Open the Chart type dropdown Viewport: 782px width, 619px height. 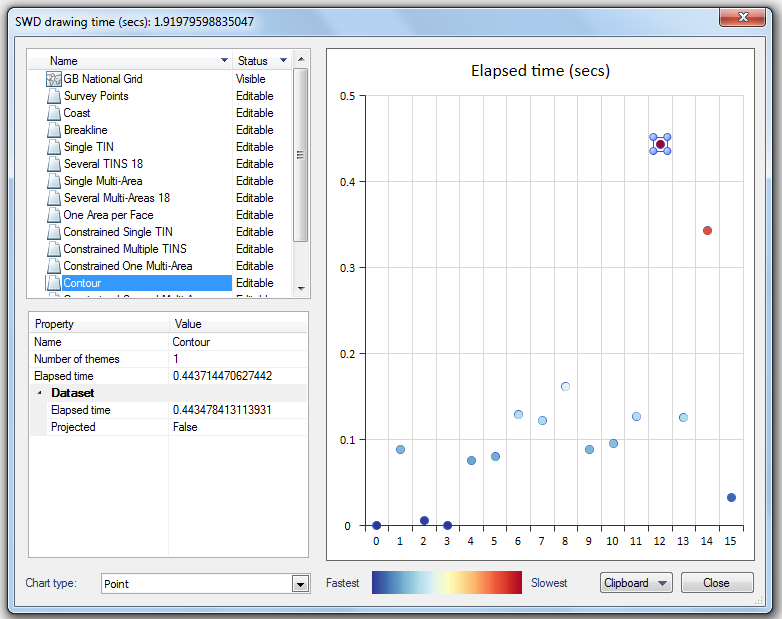(300, 584)
